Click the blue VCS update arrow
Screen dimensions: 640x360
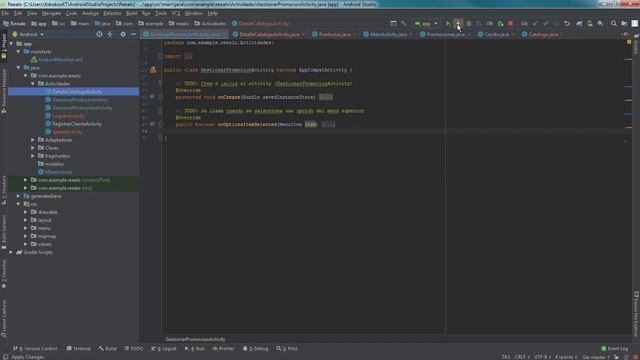[535, 24]
